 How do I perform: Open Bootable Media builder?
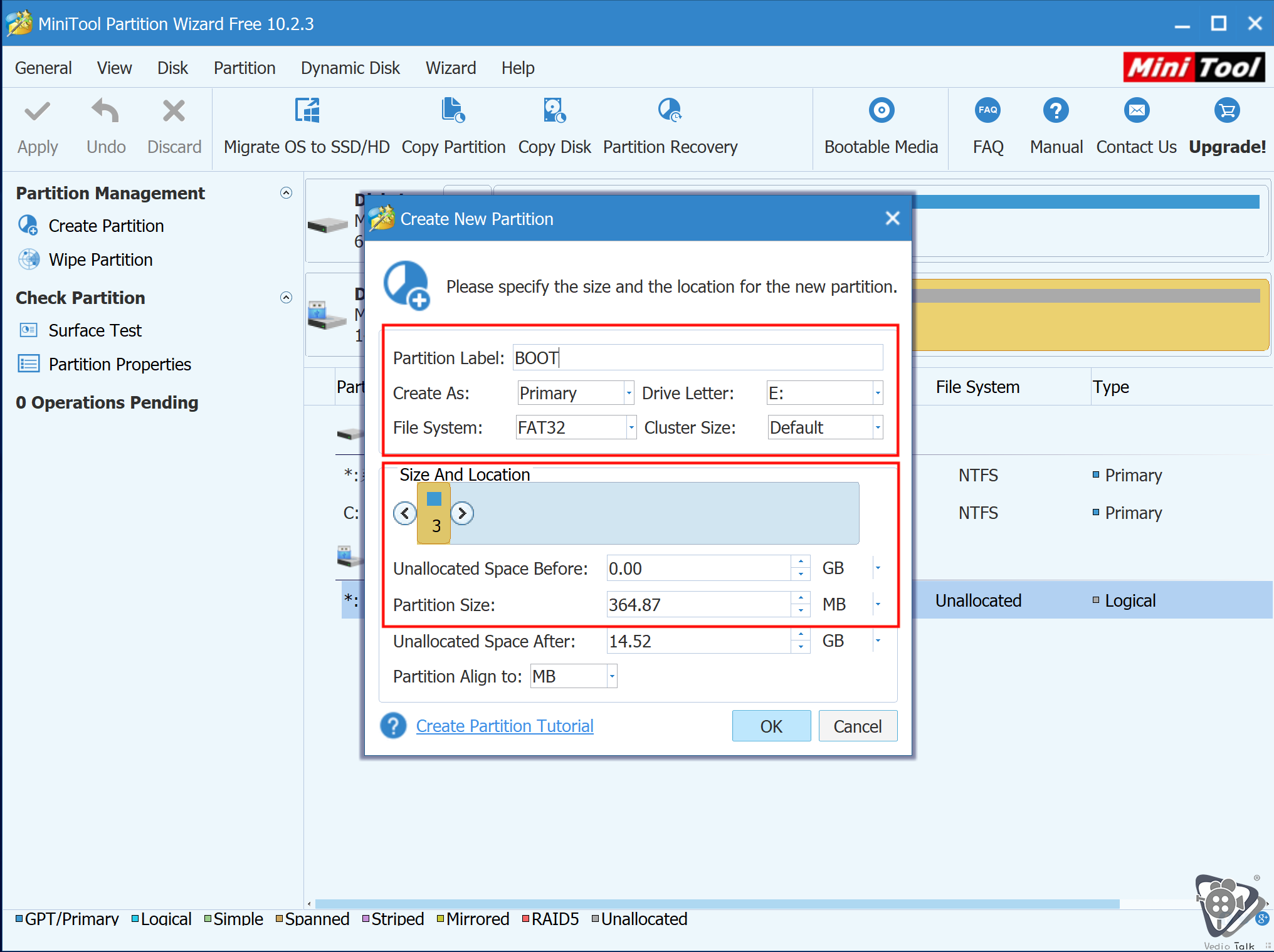coord(881,127)
